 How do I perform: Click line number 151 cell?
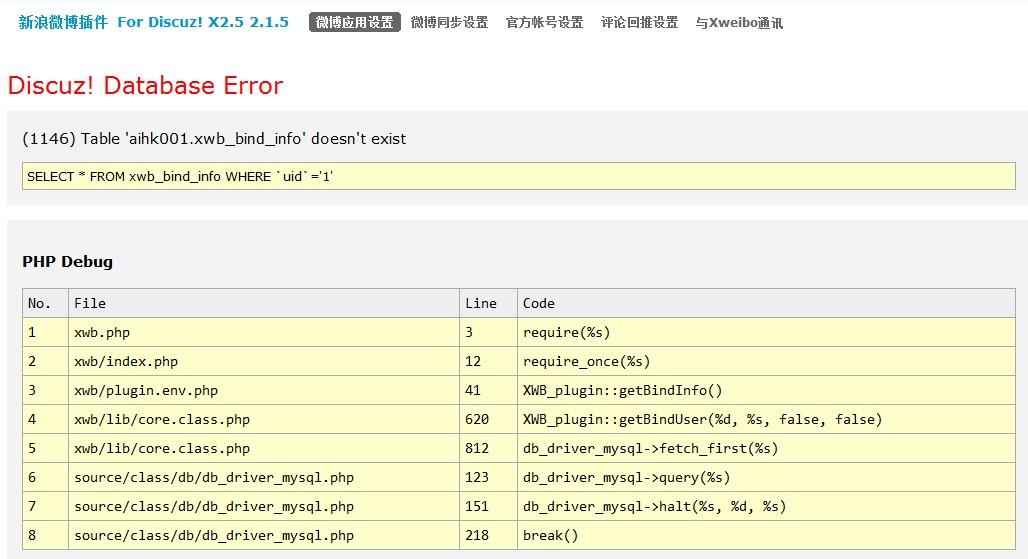point(488,506)
